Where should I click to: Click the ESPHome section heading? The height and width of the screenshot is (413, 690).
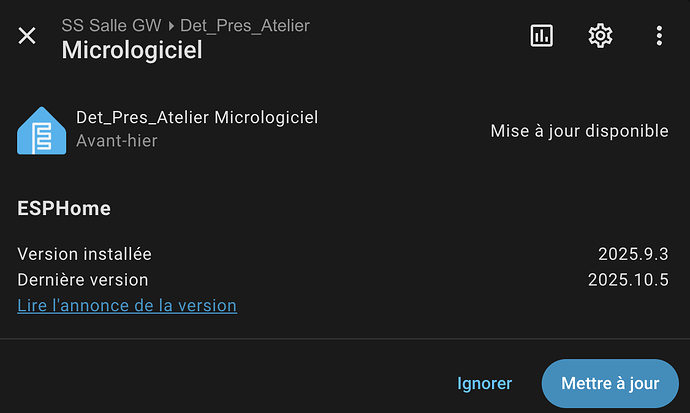(64, 209)
